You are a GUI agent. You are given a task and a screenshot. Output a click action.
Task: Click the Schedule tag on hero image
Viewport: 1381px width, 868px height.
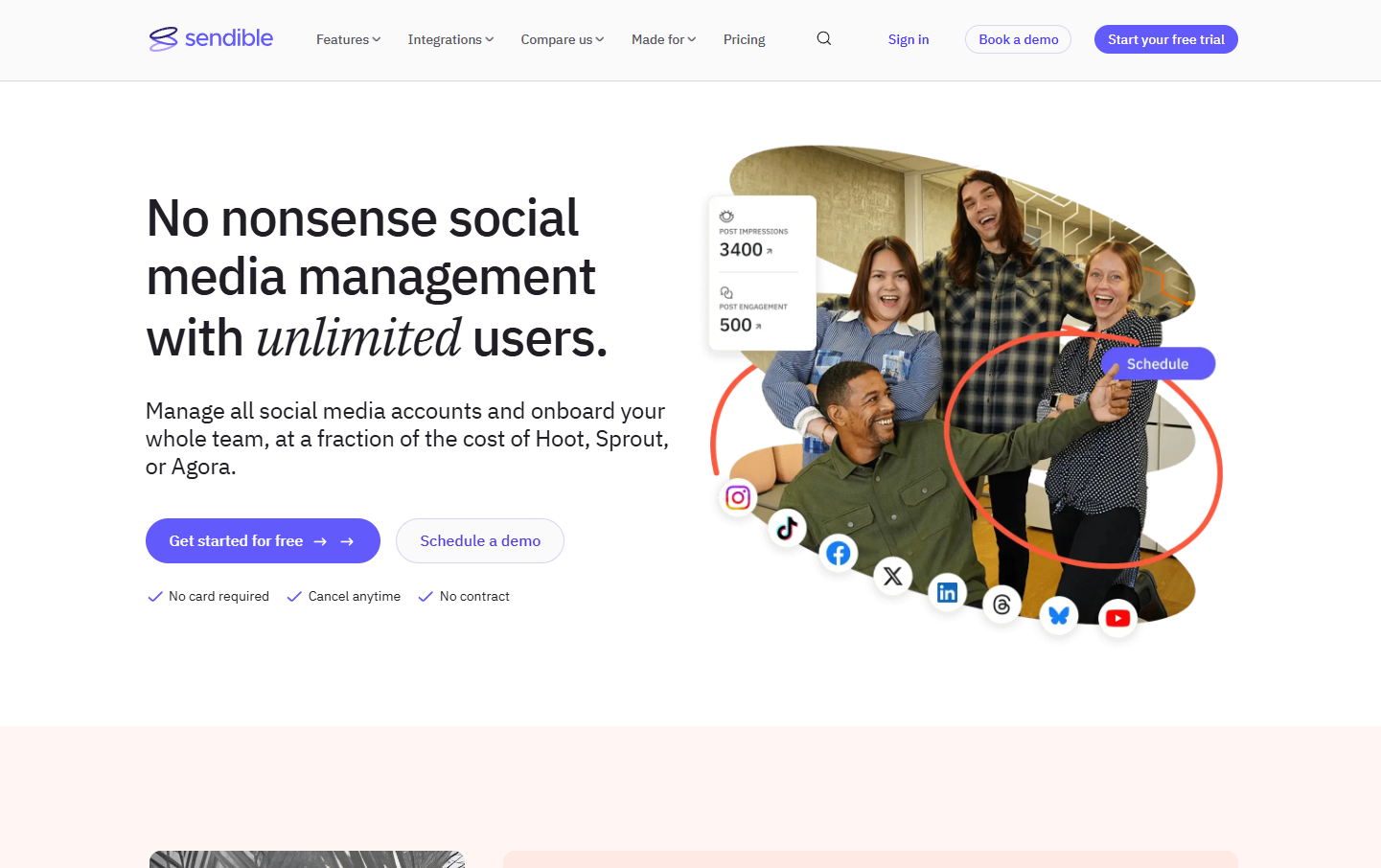click(x=1158, y=363)
